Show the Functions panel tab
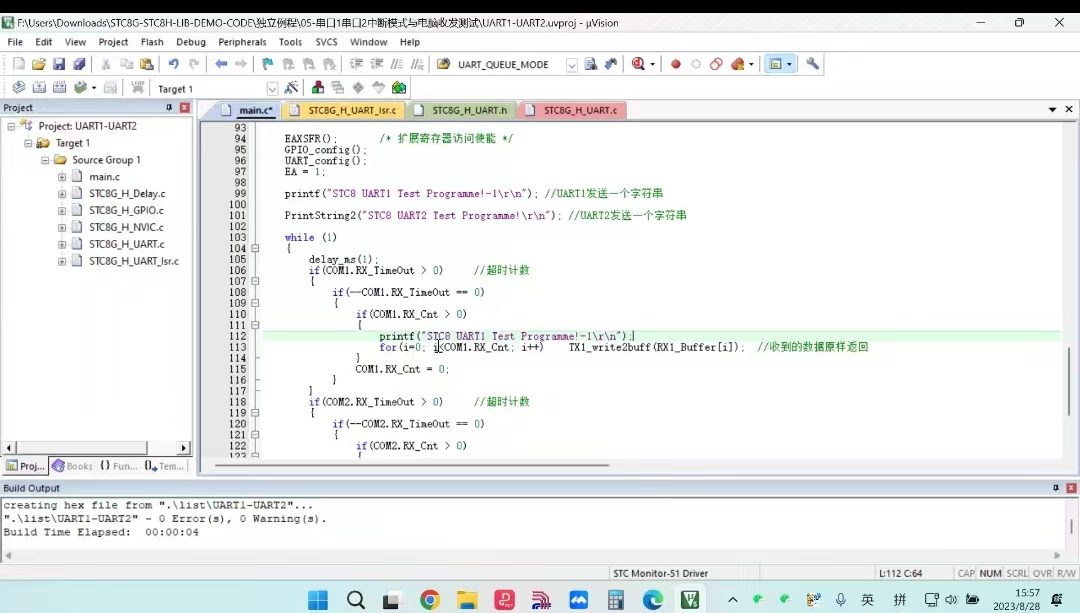This screenshot has width=1080, height=613. 118,466
